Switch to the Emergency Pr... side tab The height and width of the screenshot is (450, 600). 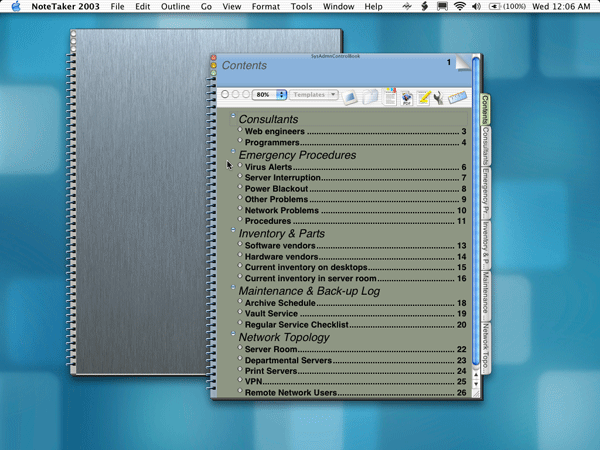pyautogui.click(x=485, y=193)
